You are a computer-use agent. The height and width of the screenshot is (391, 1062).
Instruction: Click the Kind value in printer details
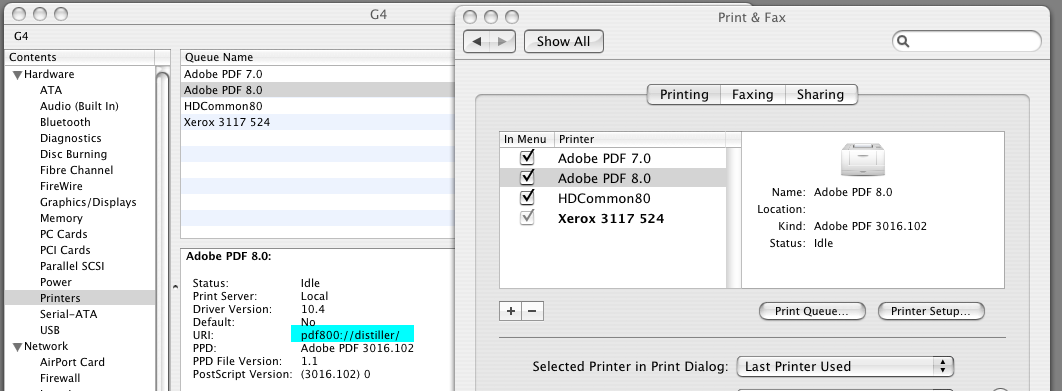(x=870, y=226)
